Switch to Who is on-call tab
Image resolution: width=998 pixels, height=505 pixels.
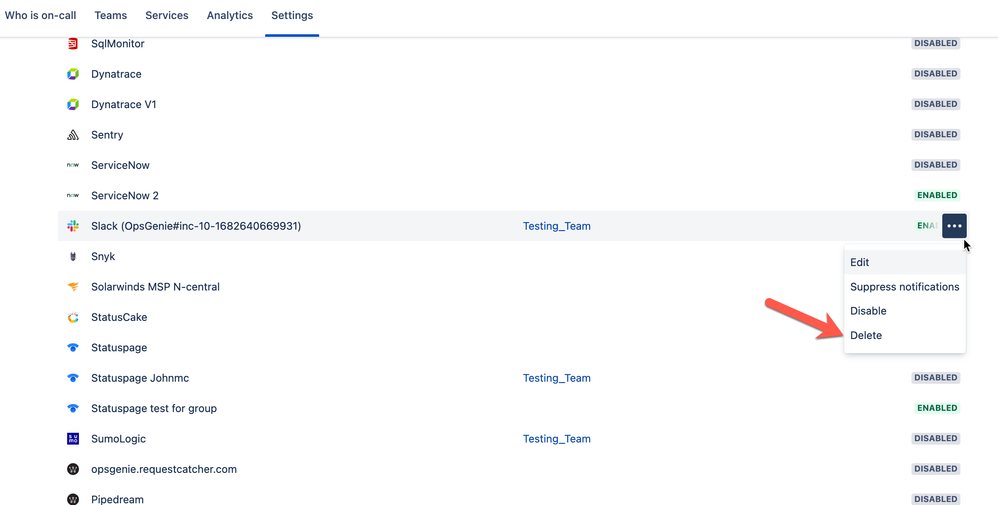coord(41,15)
